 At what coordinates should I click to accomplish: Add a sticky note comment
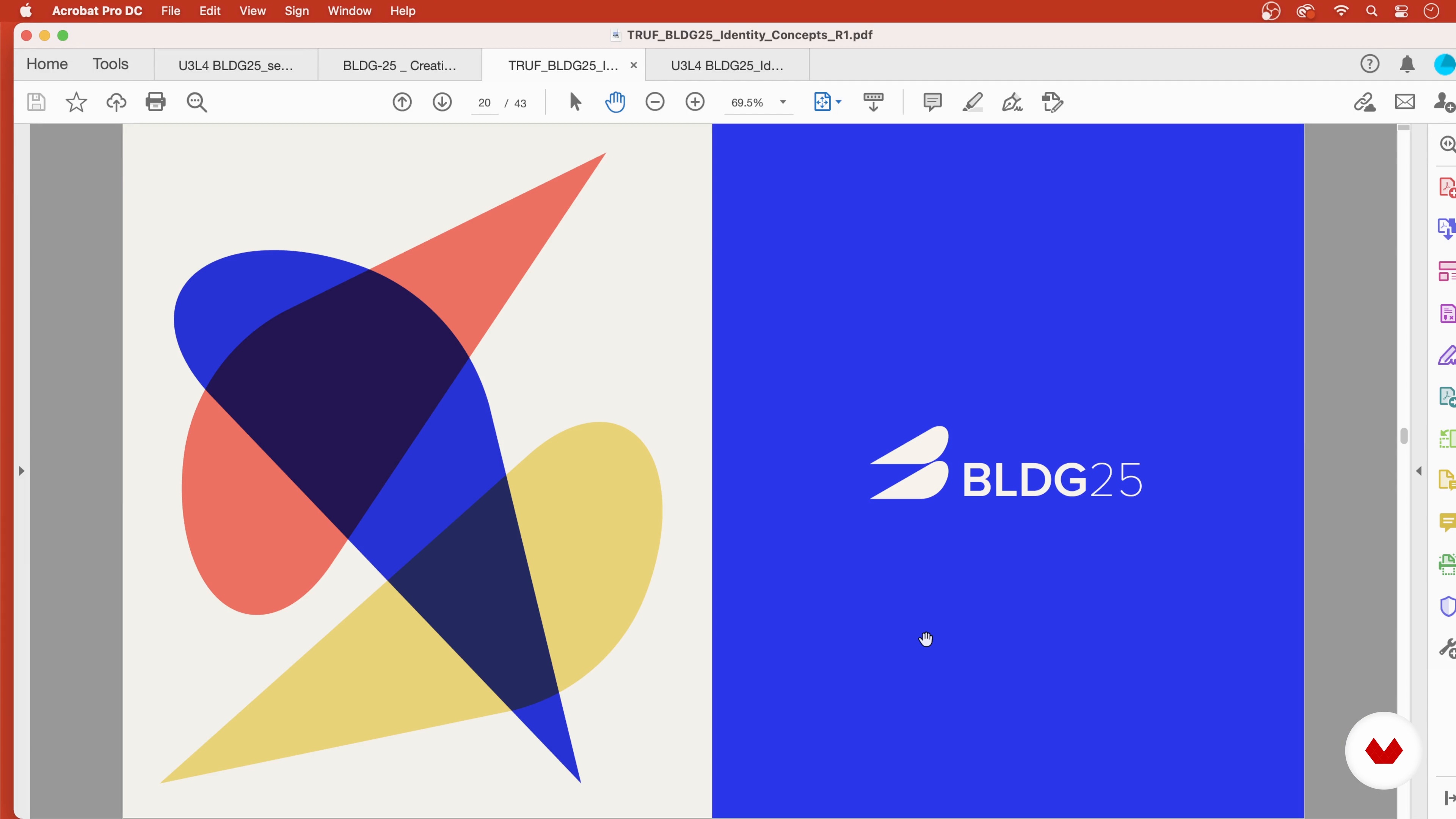932,102
